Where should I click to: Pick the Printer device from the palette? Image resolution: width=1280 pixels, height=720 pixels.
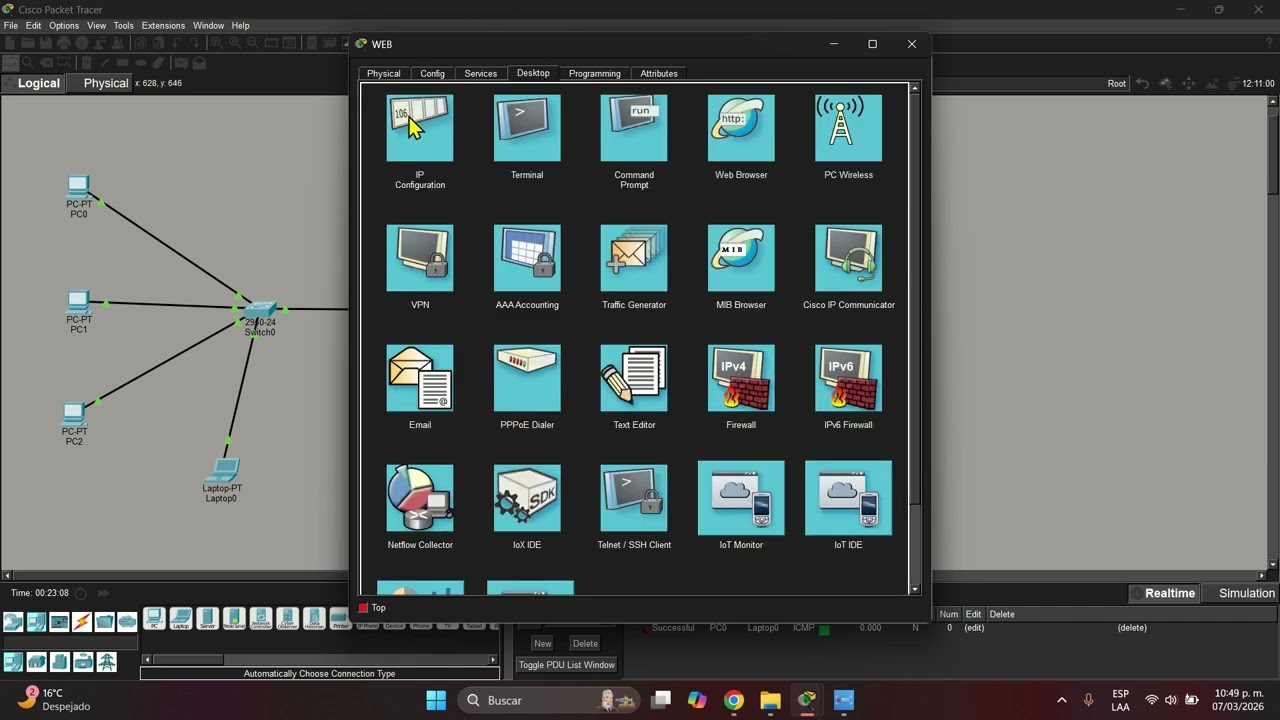pyautogui.click(x=341, y=619)
